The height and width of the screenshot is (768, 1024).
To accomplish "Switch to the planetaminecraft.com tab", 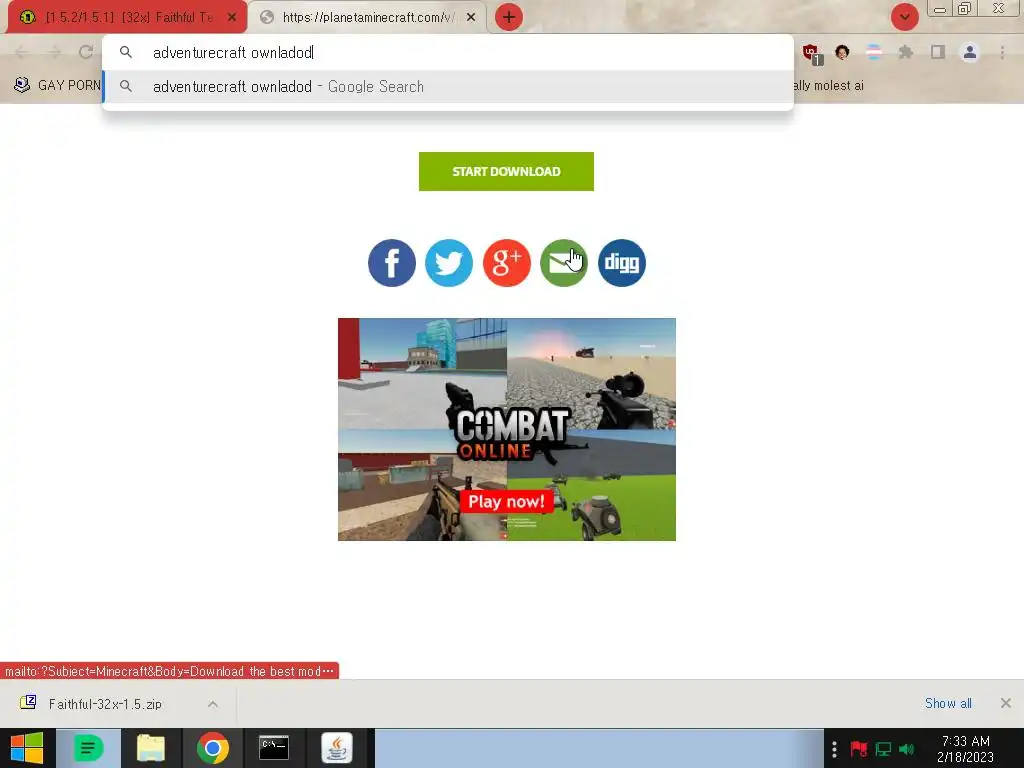I will coord(367,18).
